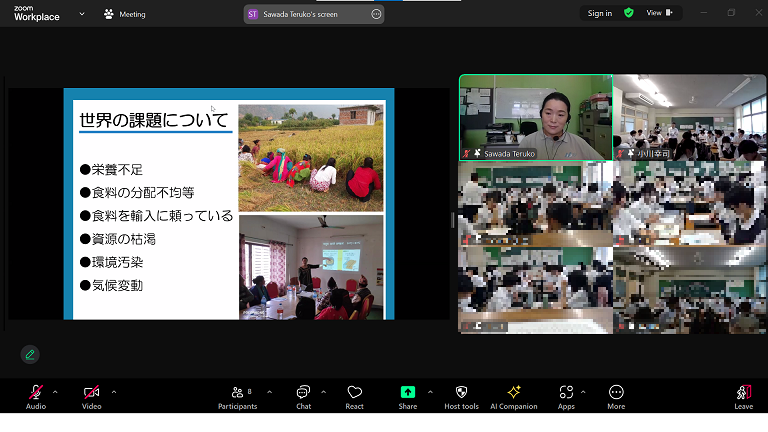This screenshot has width=768, height=432.
Task: Select Sawada Teruko's video tile
Action: pyautogui.click(x=536, y=118)
